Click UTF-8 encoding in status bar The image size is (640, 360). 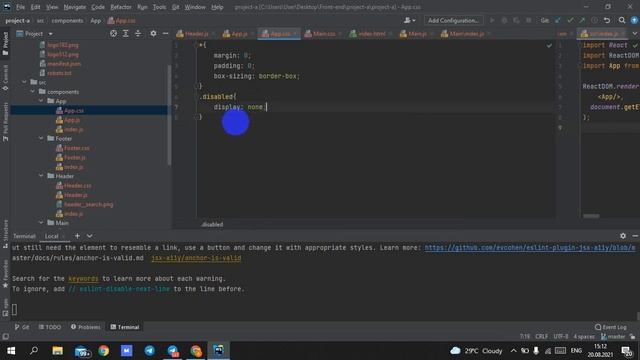pos(561,337)
